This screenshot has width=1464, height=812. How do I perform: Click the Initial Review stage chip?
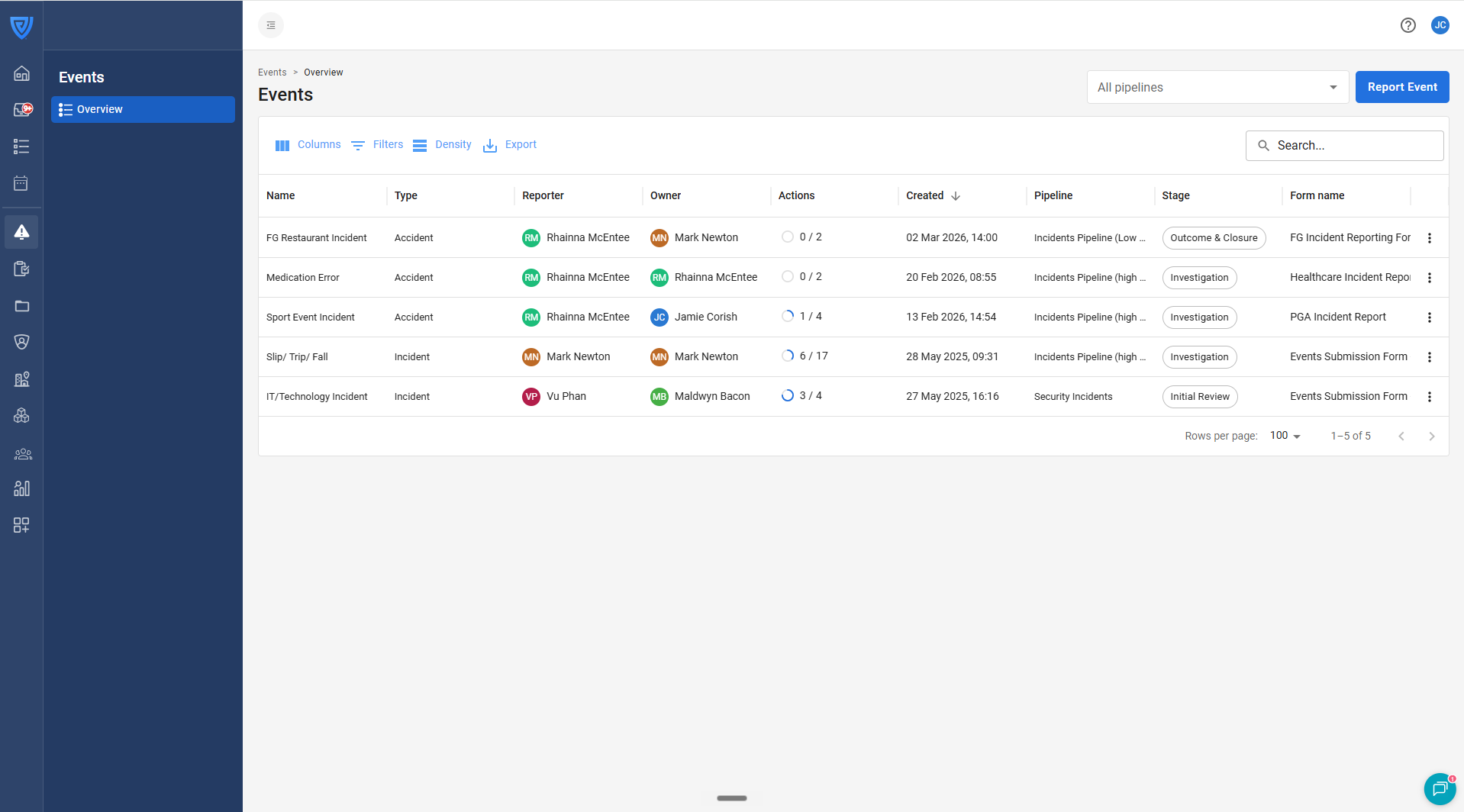1200,397
